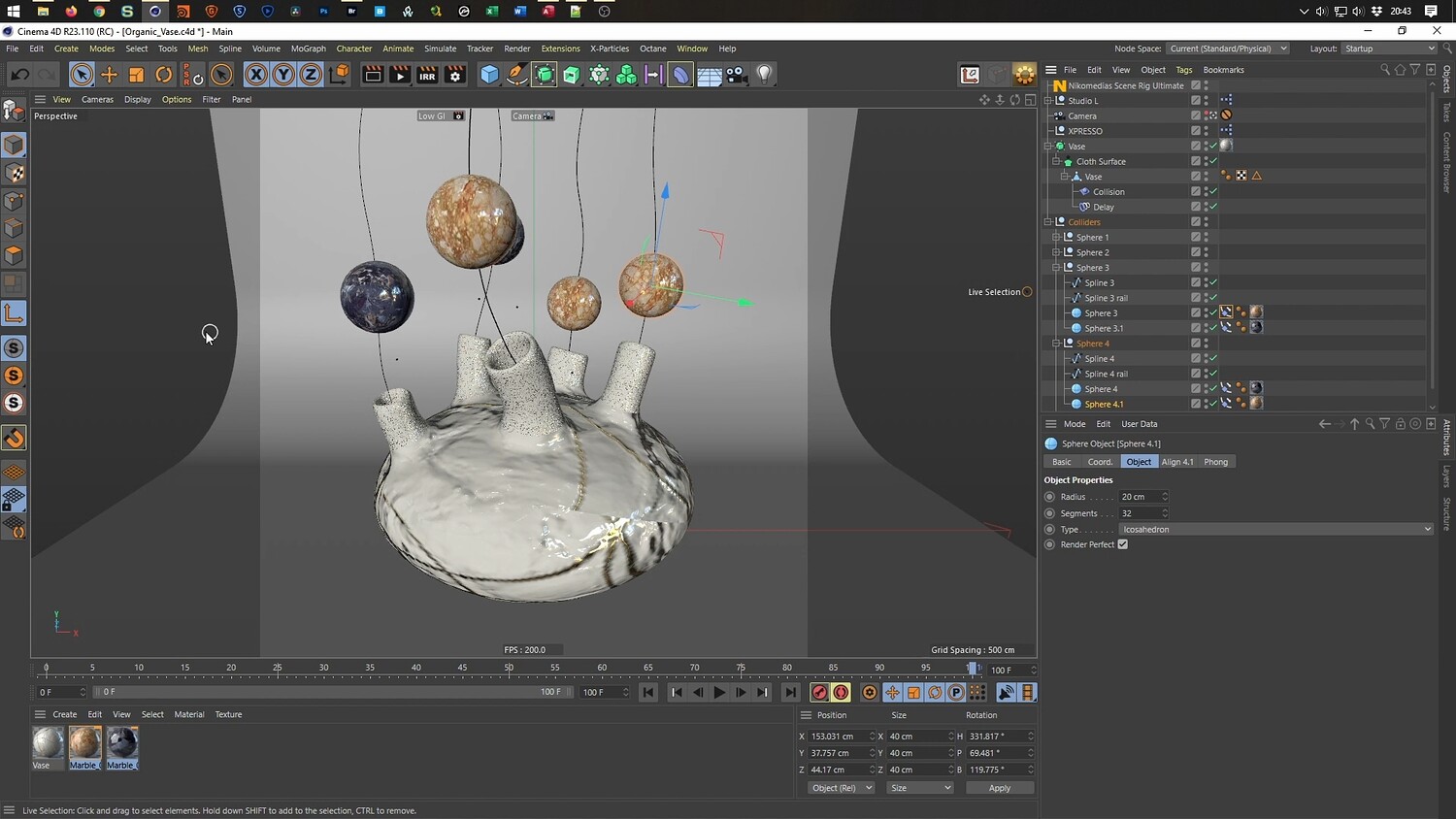Toggle sound playback speaker icon in timeline

[1006, 692]
